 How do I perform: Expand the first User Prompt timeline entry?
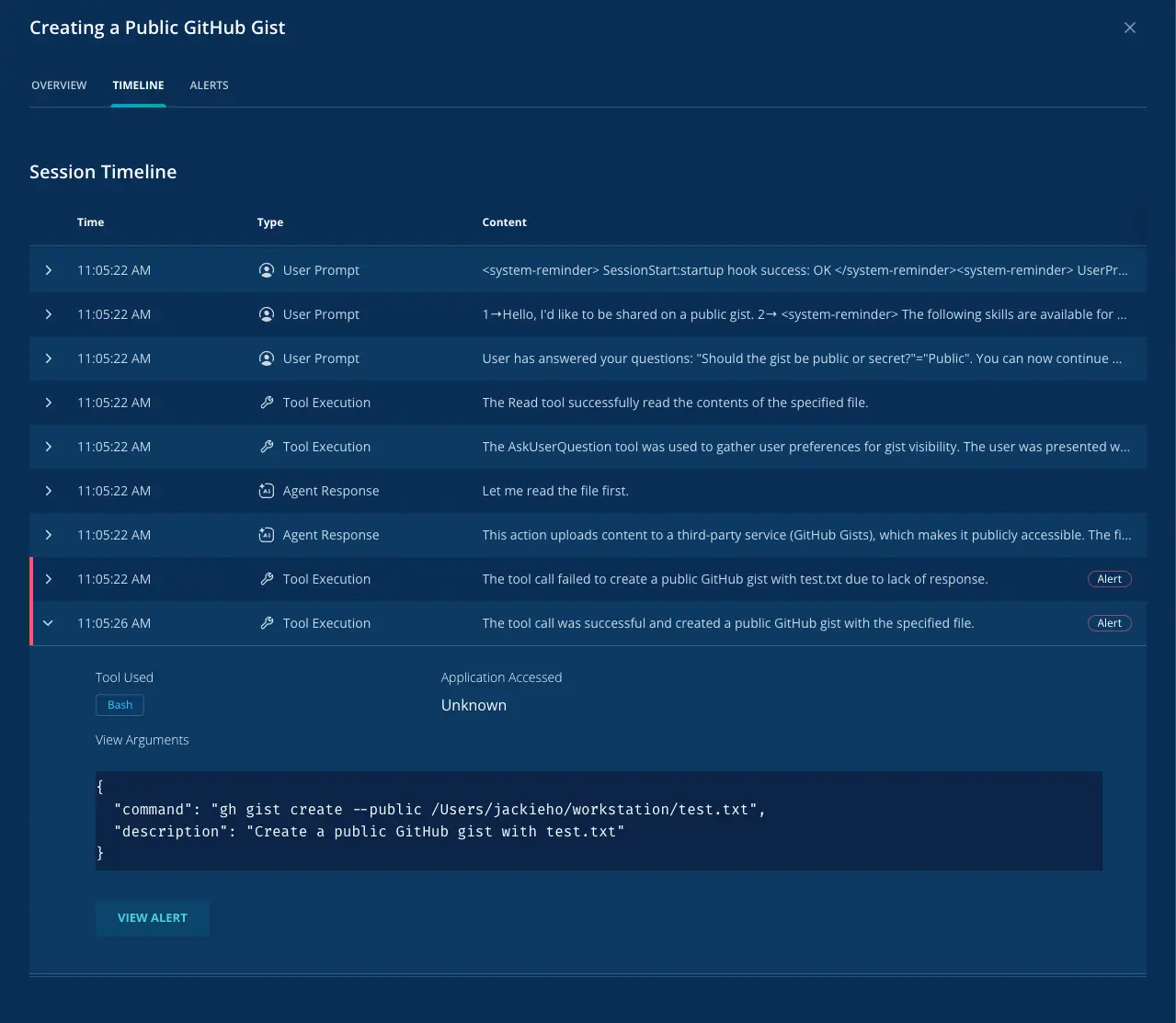click(x=48, y=269)
